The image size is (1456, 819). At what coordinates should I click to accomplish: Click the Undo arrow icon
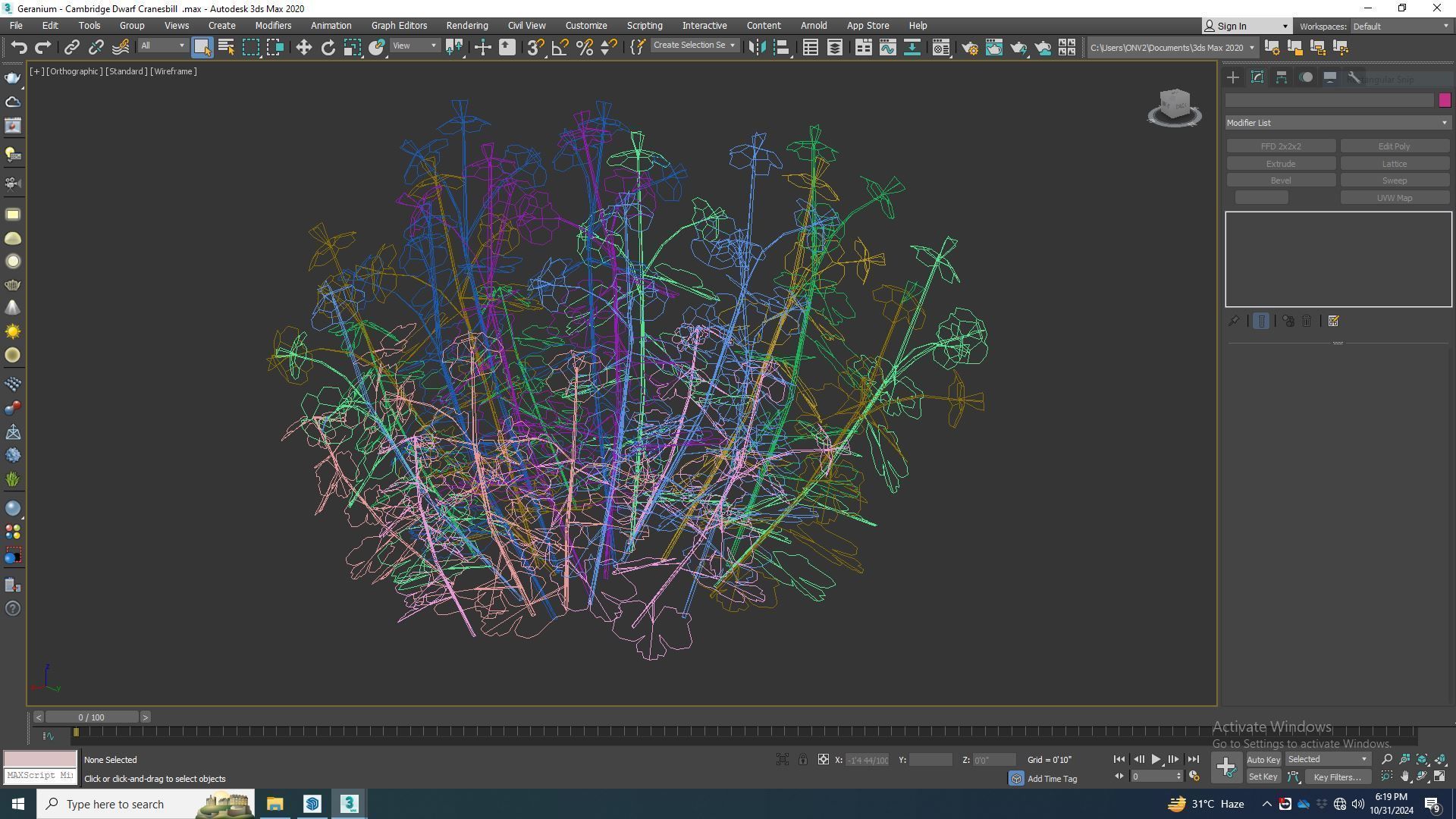tap(19, 48)
